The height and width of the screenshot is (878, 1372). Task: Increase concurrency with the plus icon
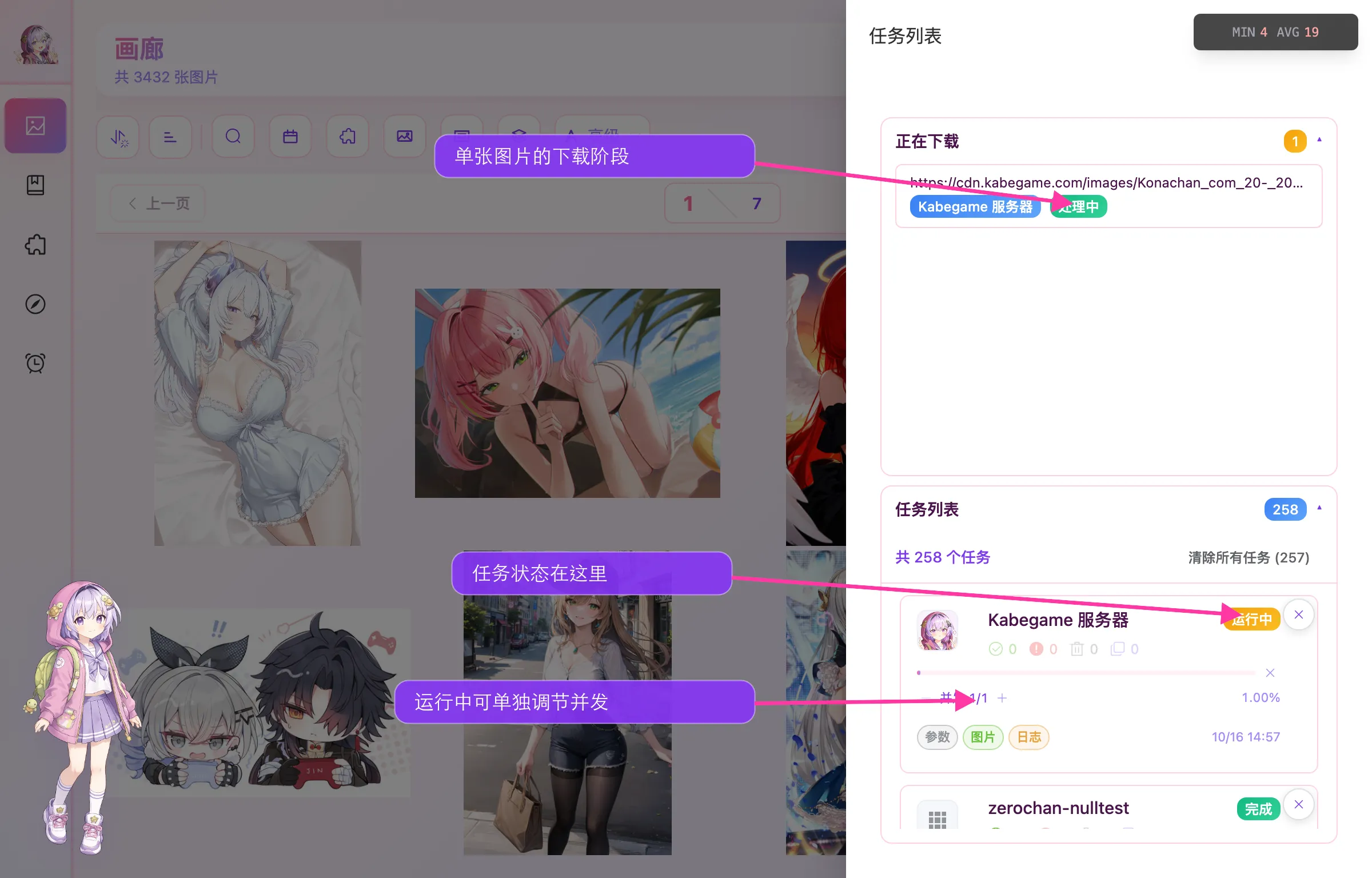click(x=1002, y=698)
